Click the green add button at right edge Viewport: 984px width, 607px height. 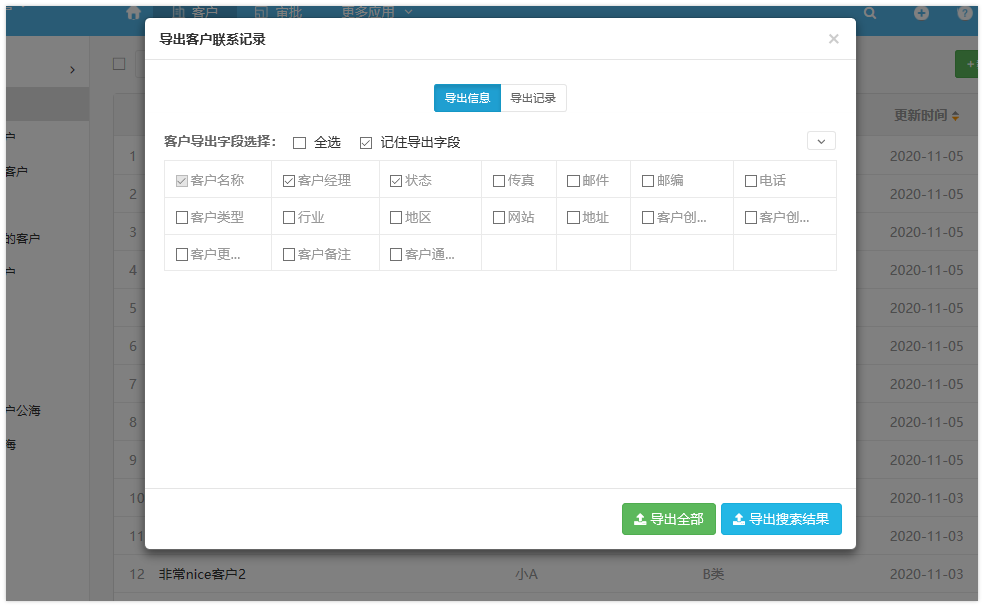[x=967, y=64]
